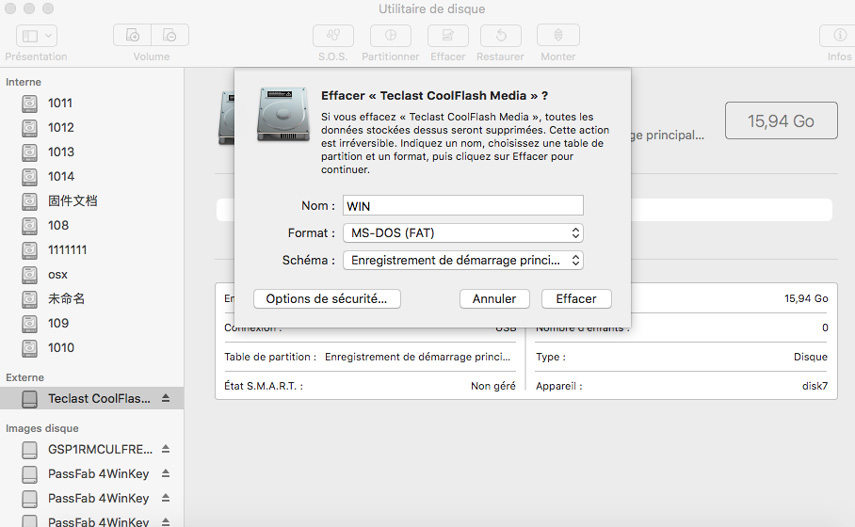This screenshot has width=855, height=527.
Task: Click the Restaurer toolbar icon
Action: point(500,35)
